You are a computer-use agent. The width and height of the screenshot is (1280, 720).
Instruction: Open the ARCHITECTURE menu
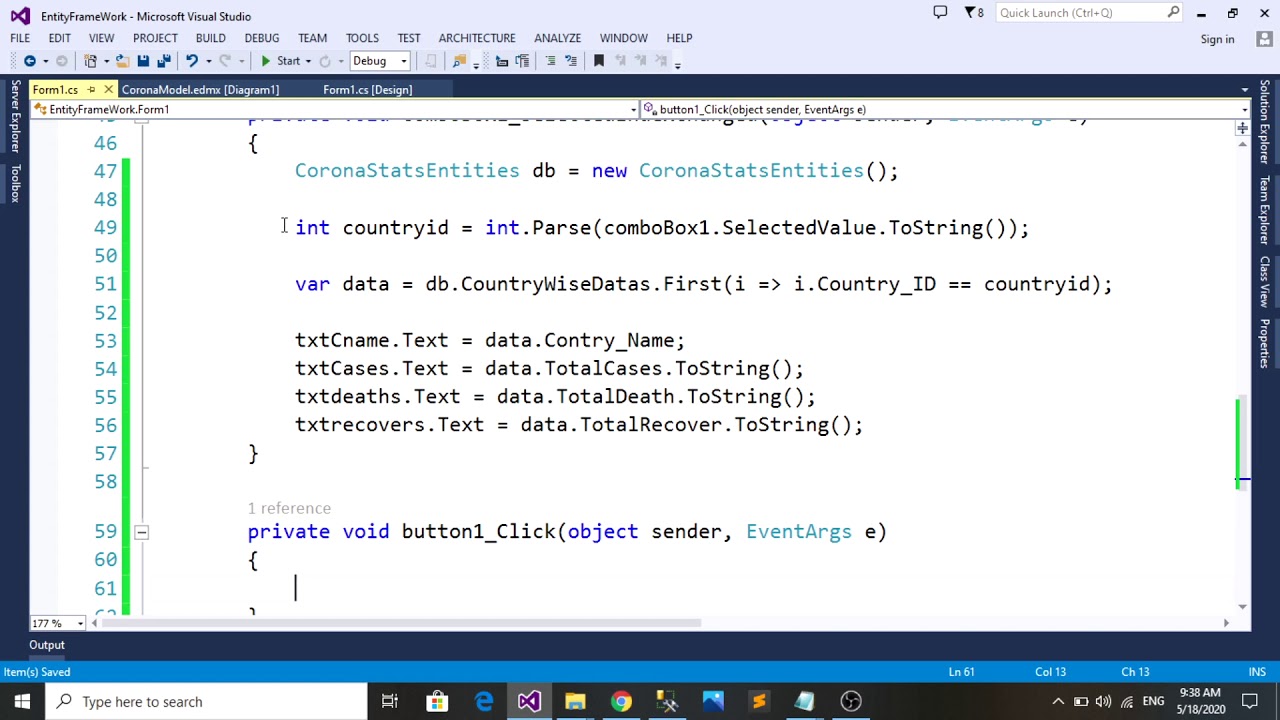coord(477,38)
